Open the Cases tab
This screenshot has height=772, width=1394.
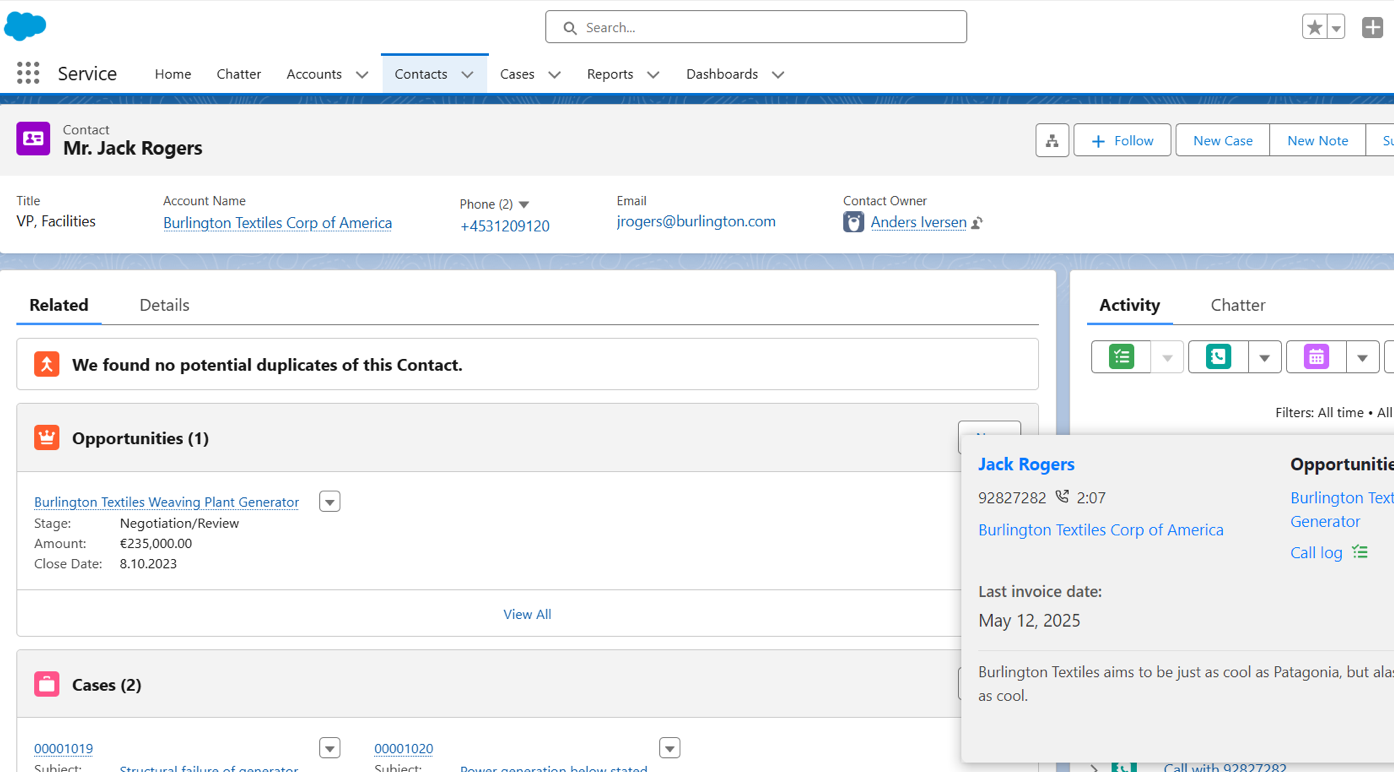(517, 74)
